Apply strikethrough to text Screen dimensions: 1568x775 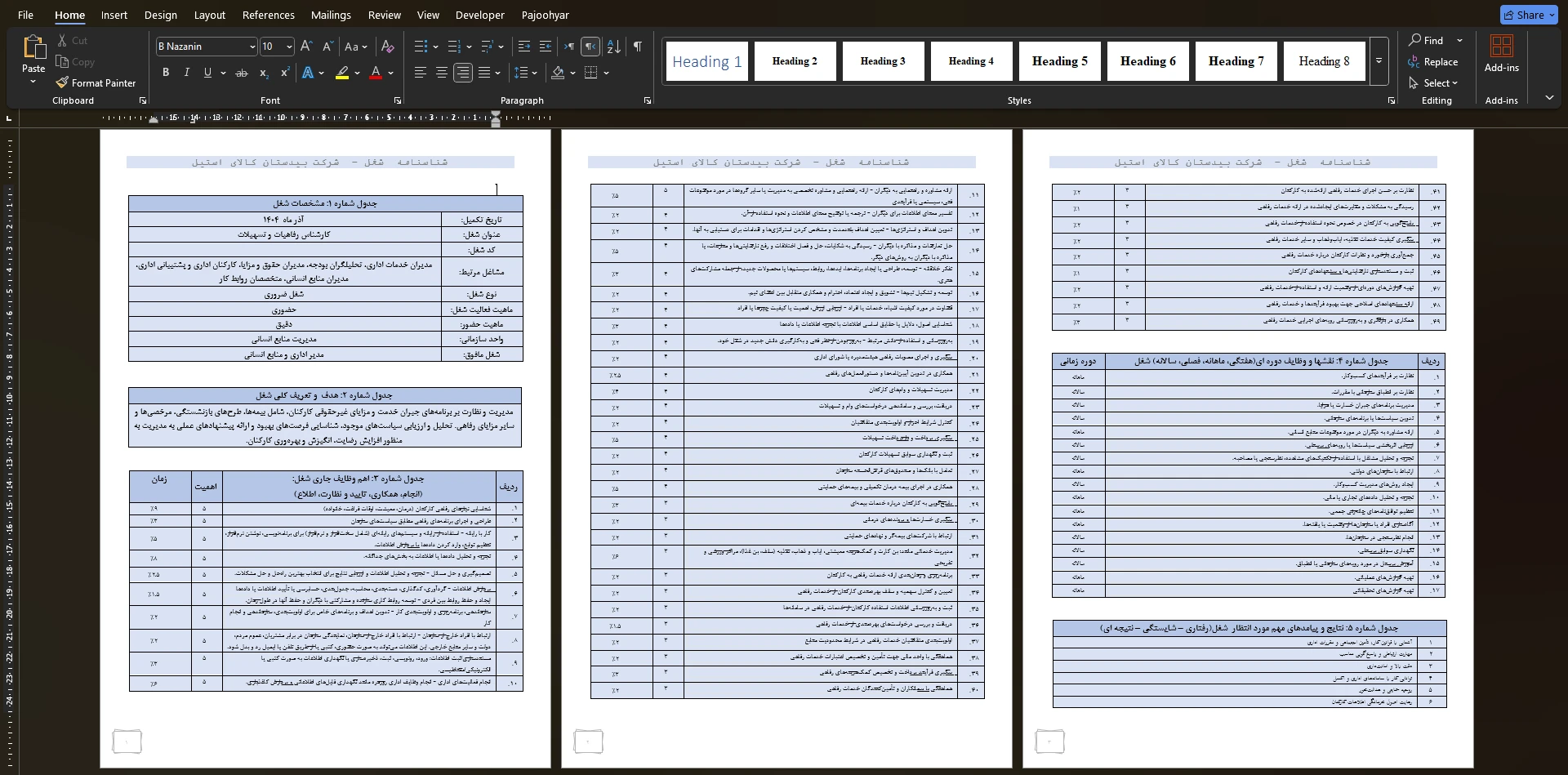(241, 73)
